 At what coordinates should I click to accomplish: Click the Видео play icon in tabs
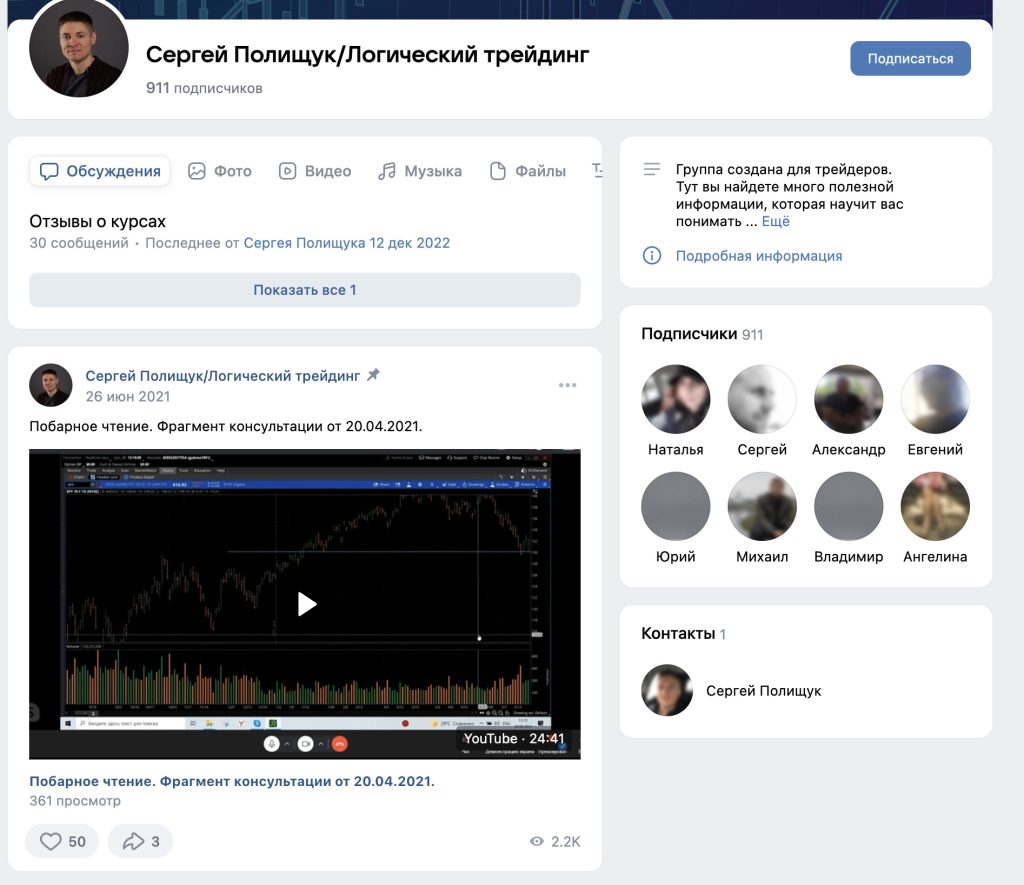(x=287, y=171)
